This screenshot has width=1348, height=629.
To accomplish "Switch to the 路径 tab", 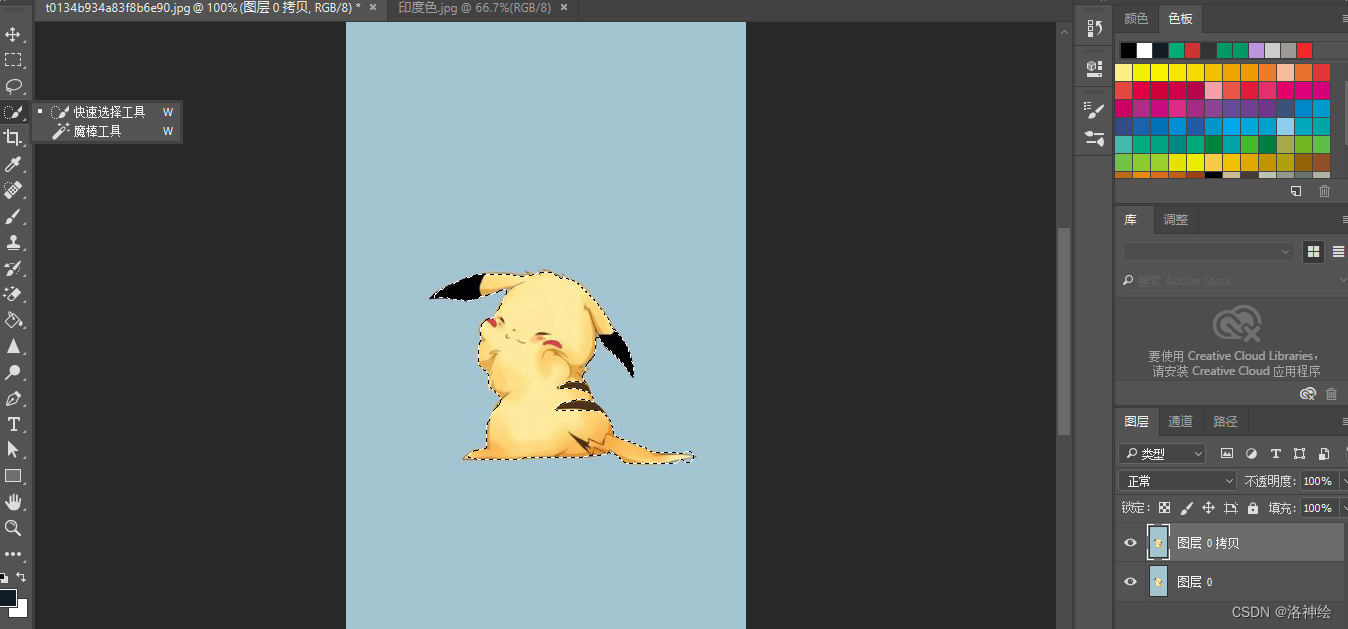I will [x=1225, y=422].
